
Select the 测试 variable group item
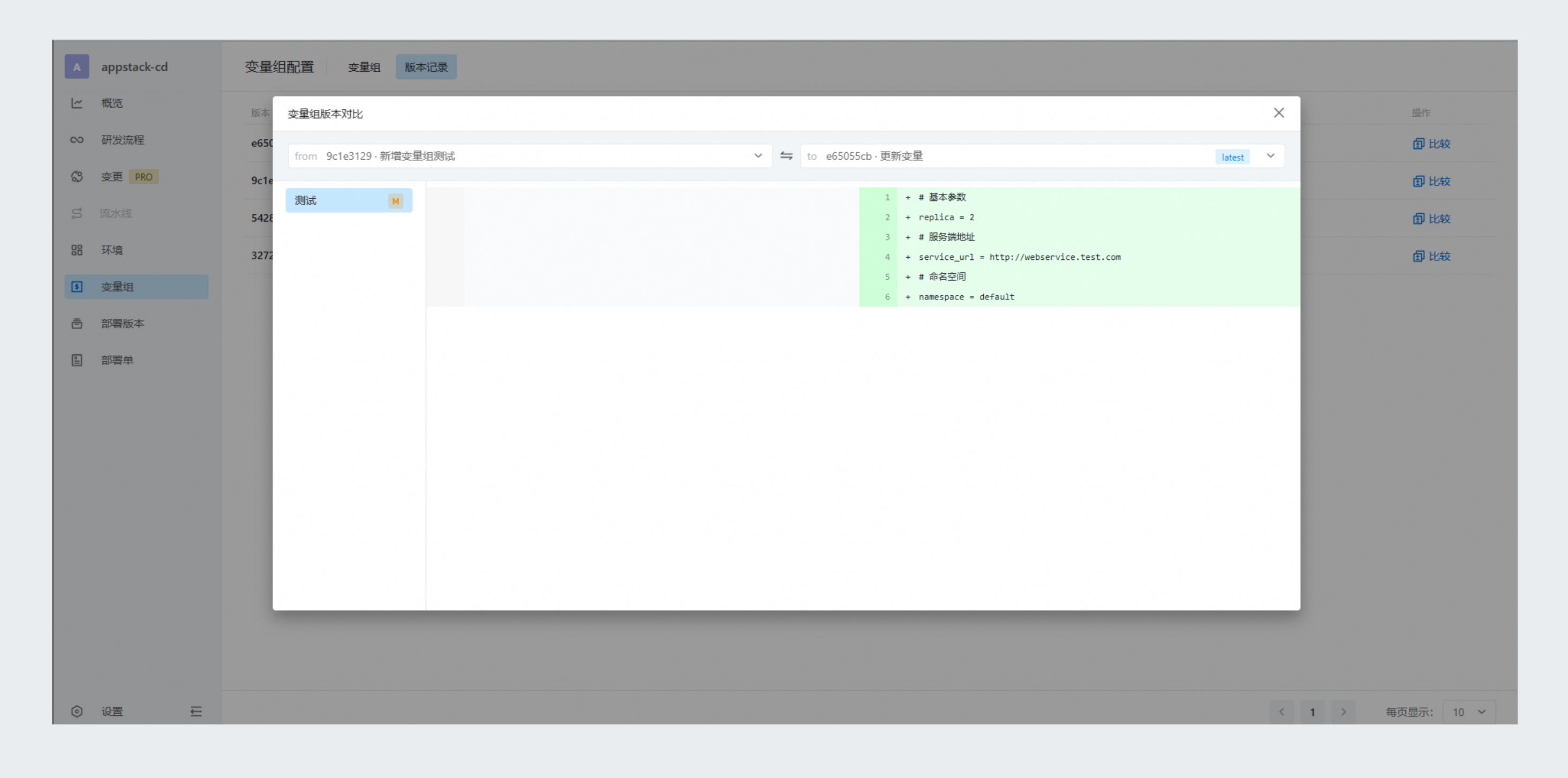[349, 200]
